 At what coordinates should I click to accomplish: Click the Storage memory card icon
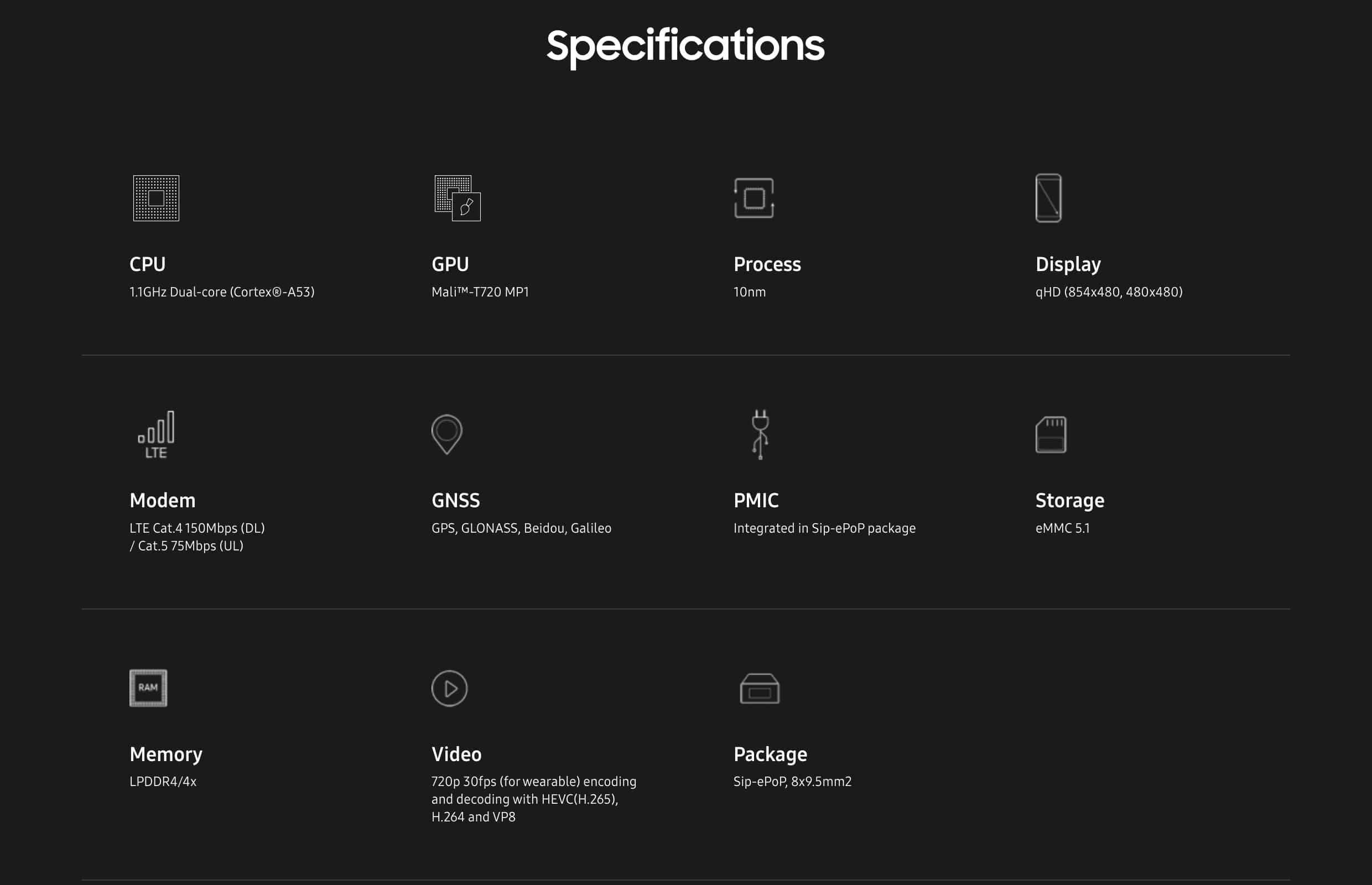[x=1050, y=435]
